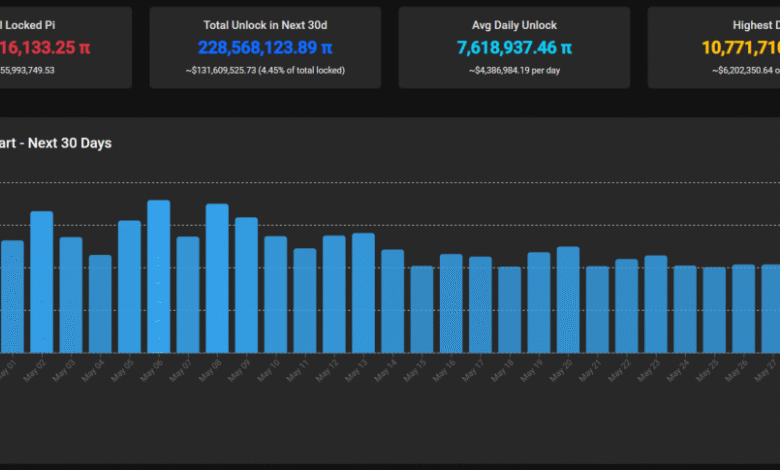Click the May 01 bar in chart

12,297
